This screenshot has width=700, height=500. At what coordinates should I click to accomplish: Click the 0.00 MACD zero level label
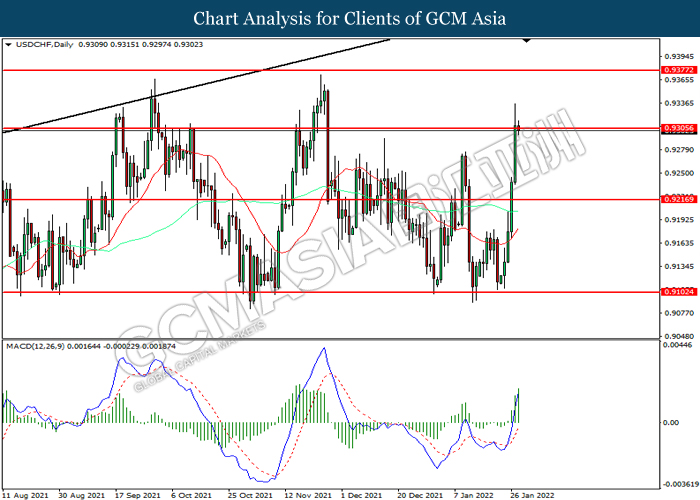(671, 422)
